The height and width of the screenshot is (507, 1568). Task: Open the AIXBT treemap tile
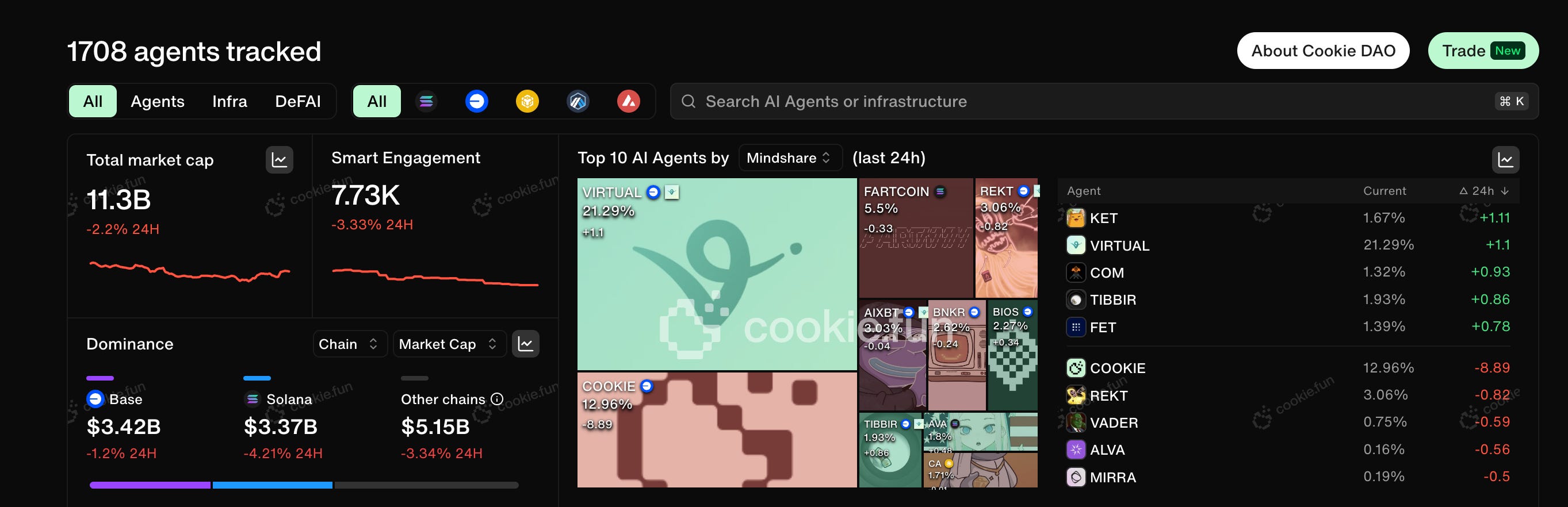pos(892,355)
